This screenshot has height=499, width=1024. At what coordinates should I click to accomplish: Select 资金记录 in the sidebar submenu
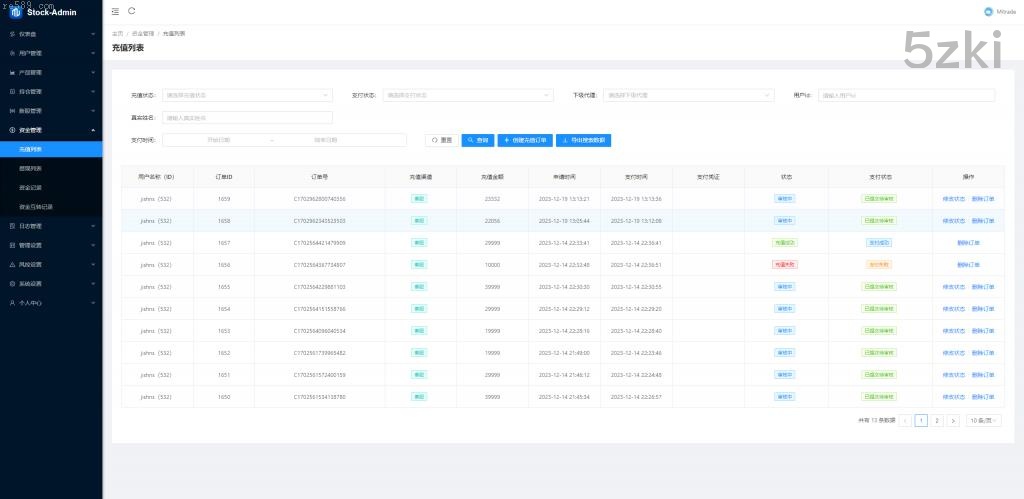point(30,187)
